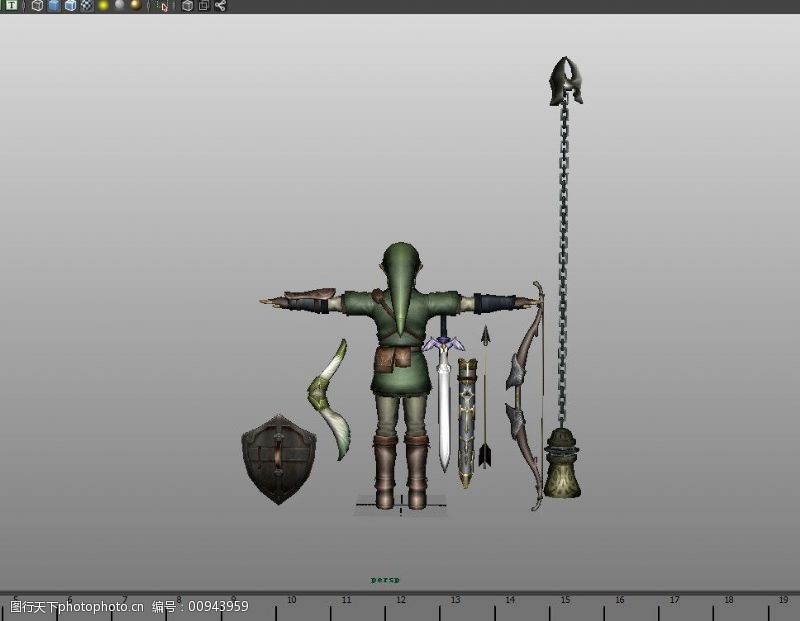Screen dimensions: 800x621
Task: Toggle textured checker display mode
Action: click(x=86, y=6)
